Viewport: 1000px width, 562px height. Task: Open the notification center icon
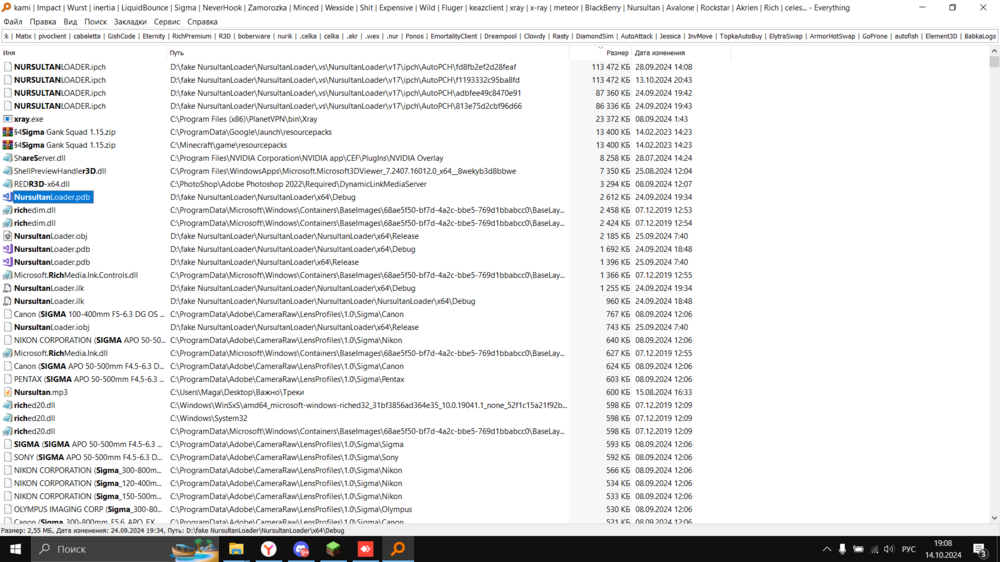pos(980,549)
